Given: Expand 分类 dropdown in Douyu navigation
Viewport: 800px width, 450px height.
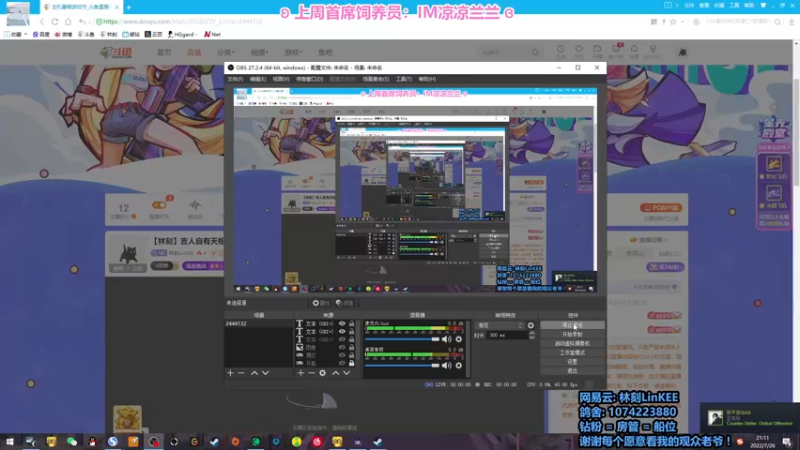Looking at the screenshot, I should click(x=226, y=53).
